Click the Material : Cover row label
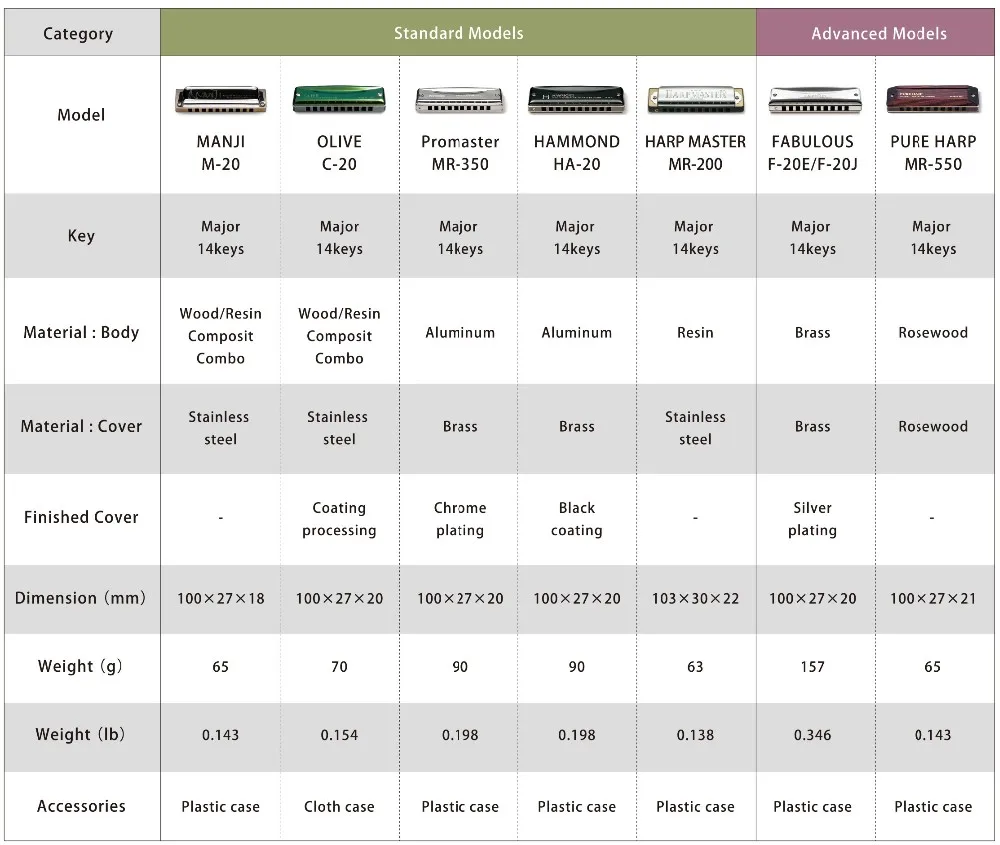This screenshot has width=1000, height=845. (81, 426)
